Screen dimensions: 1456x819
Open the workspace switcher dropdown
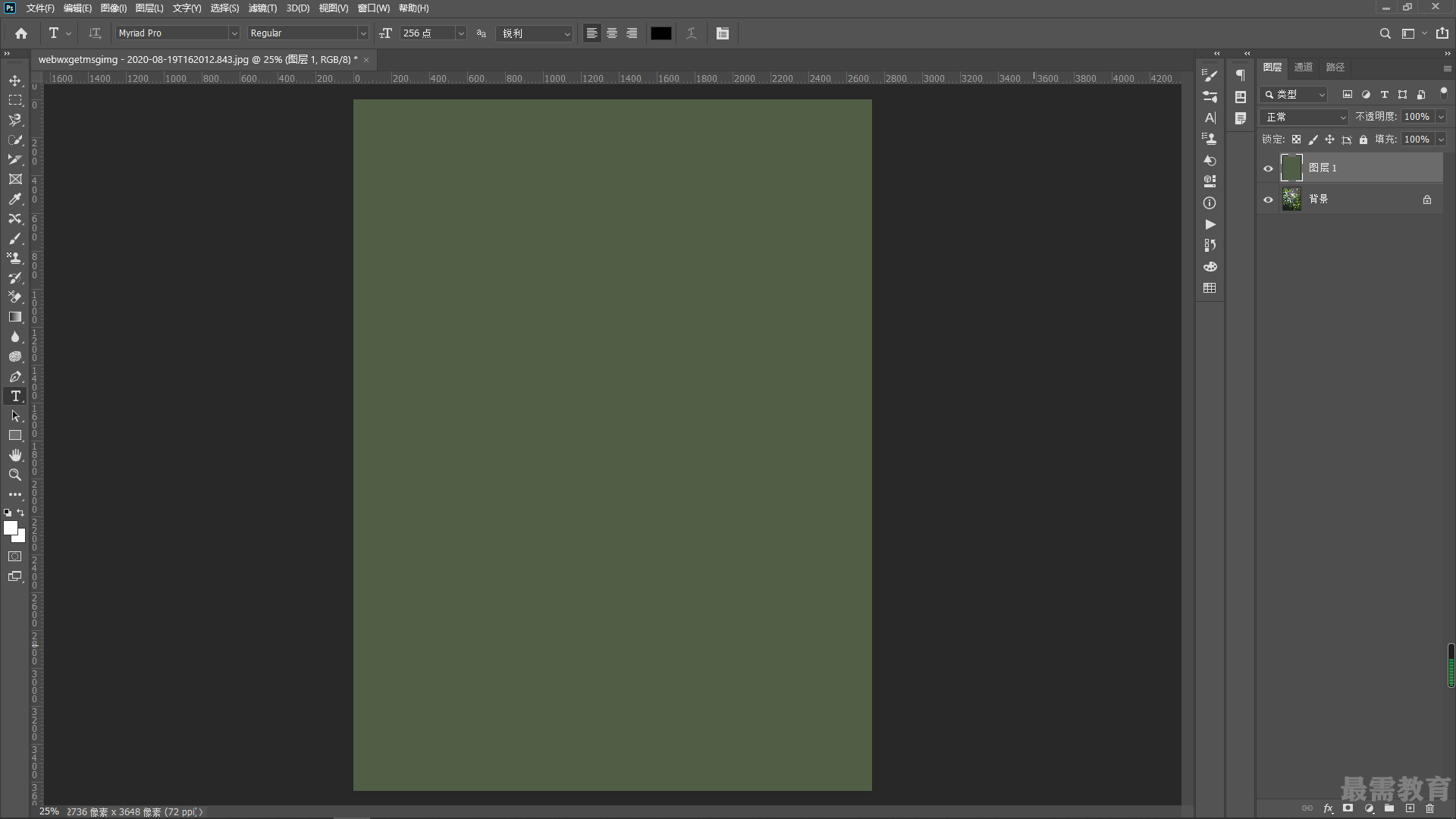(x=1413, y=33)
